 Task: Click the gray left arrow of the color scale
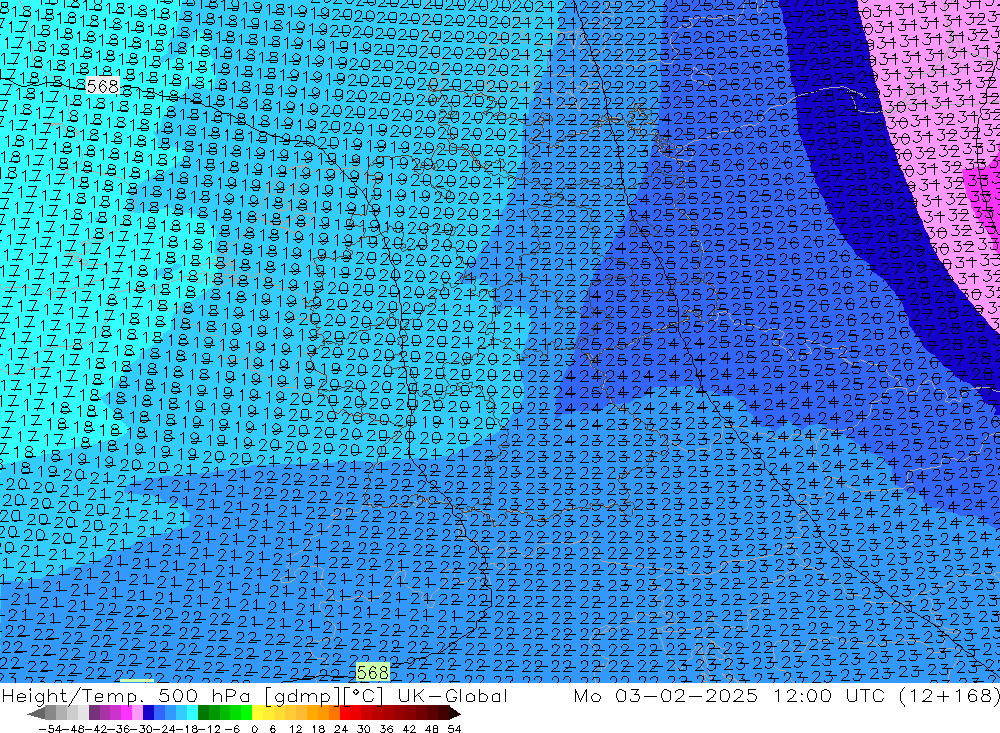[36, 713]
